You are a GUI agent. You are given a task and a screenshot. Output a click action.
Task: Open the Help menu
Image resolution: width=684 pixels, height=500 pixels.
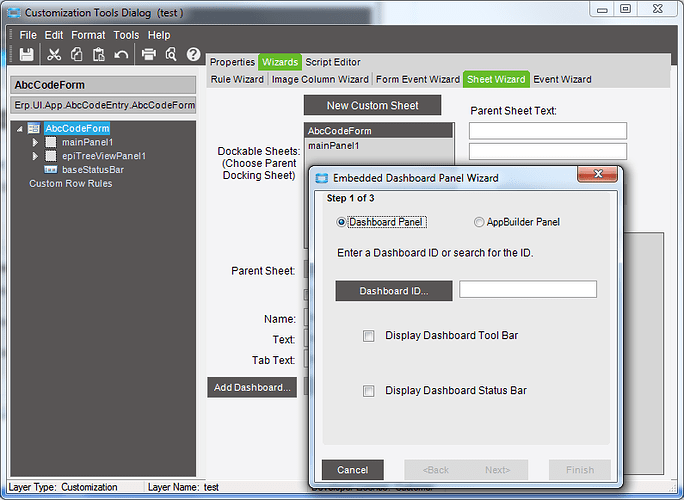159,35
